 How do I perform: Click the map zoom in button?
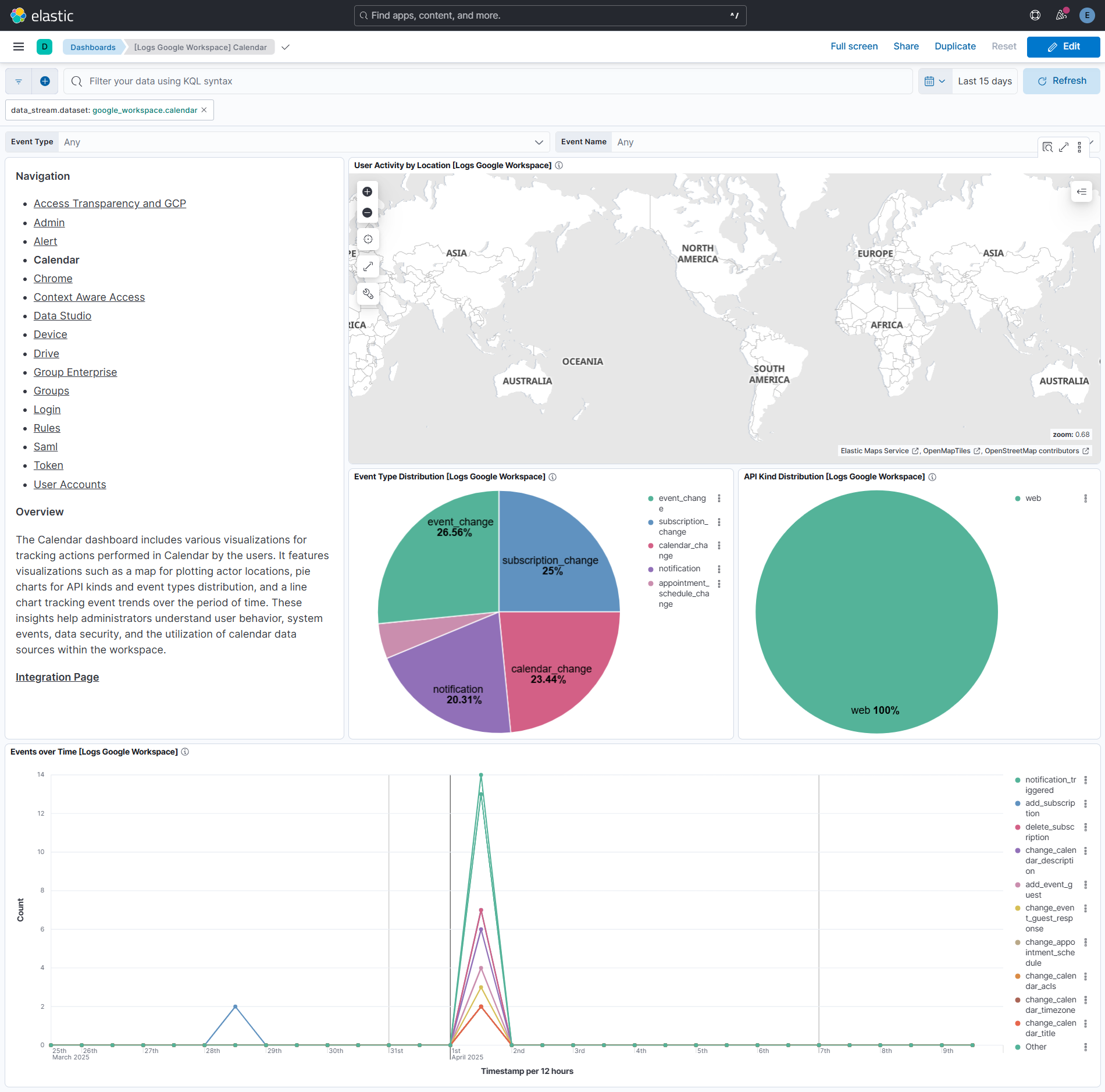click(x=367, y=192)
